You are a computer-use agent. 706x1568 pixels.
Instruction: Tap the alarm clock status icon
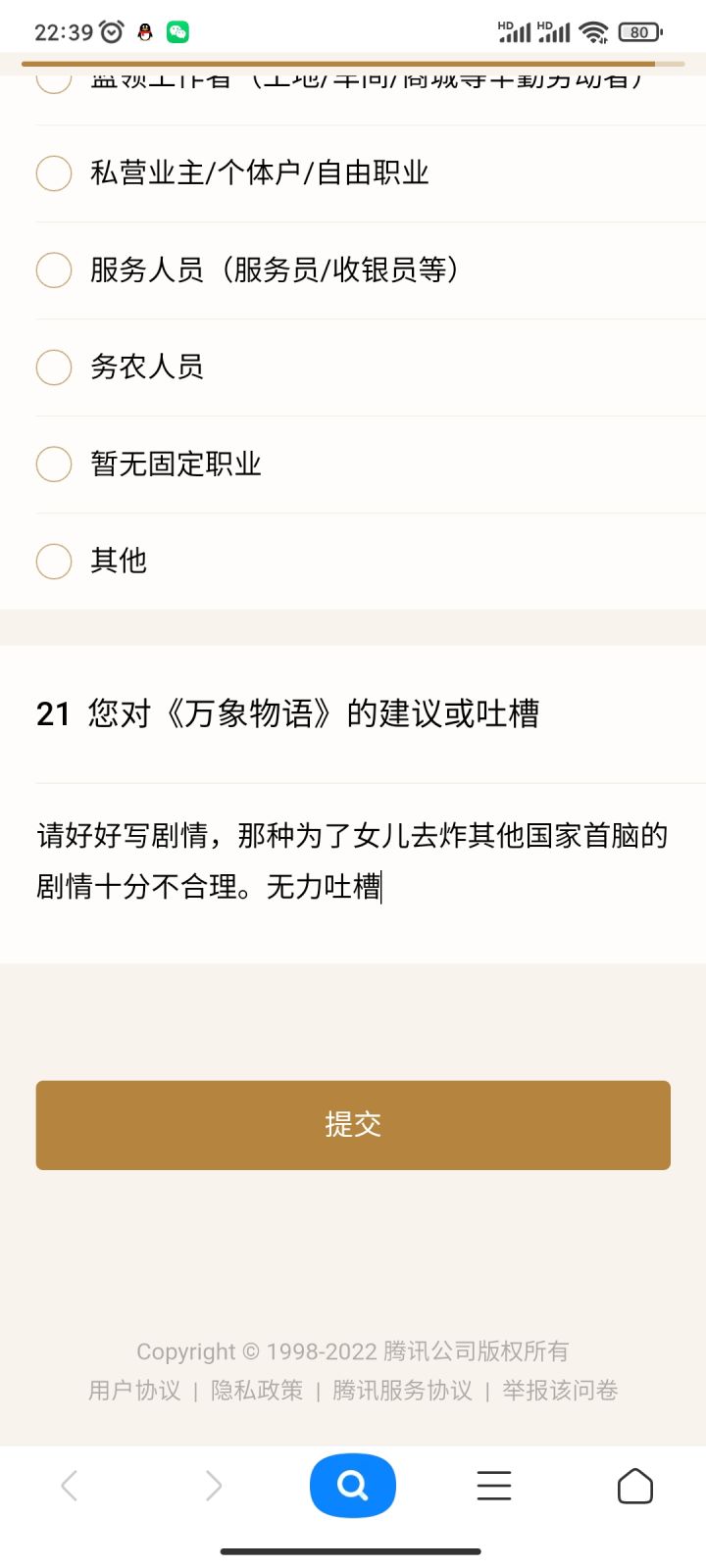point(112,32)
